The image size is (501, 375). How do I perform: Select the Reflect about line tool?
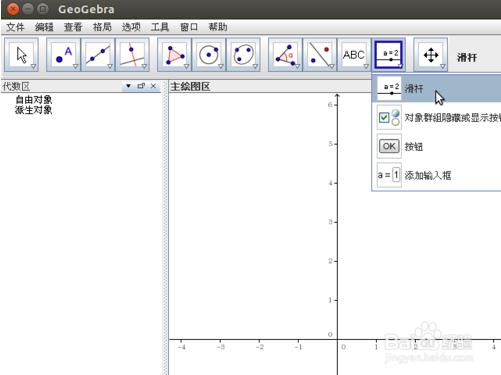click(320, 54)
